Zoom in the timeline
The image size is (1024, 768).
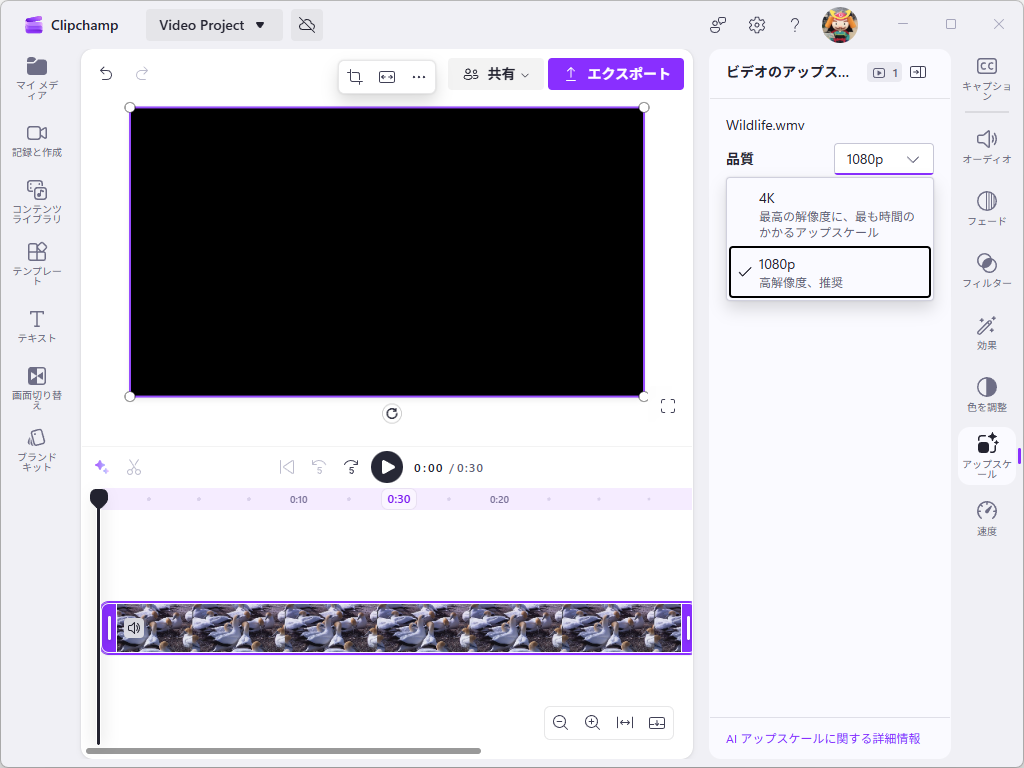click(592, 722)
